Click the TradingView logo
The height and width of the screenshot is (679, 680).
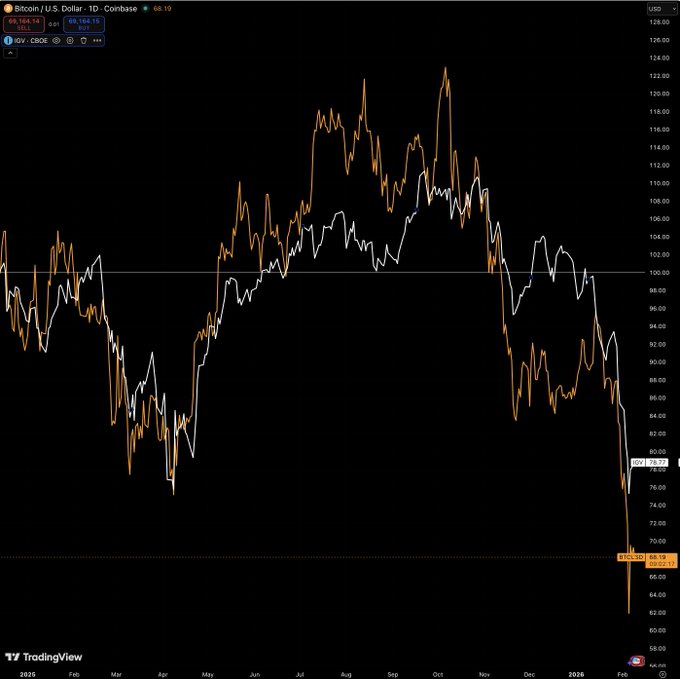tap(44, 657)
